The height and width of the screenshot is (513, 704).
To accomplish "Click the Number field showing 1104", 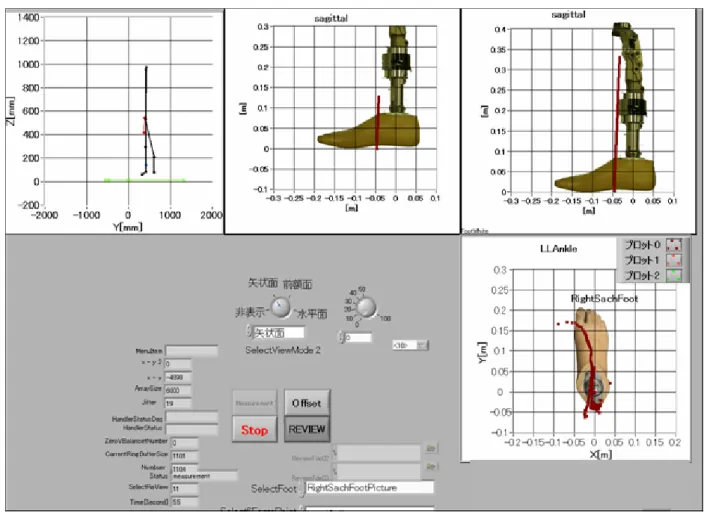I will coord(185,469).
